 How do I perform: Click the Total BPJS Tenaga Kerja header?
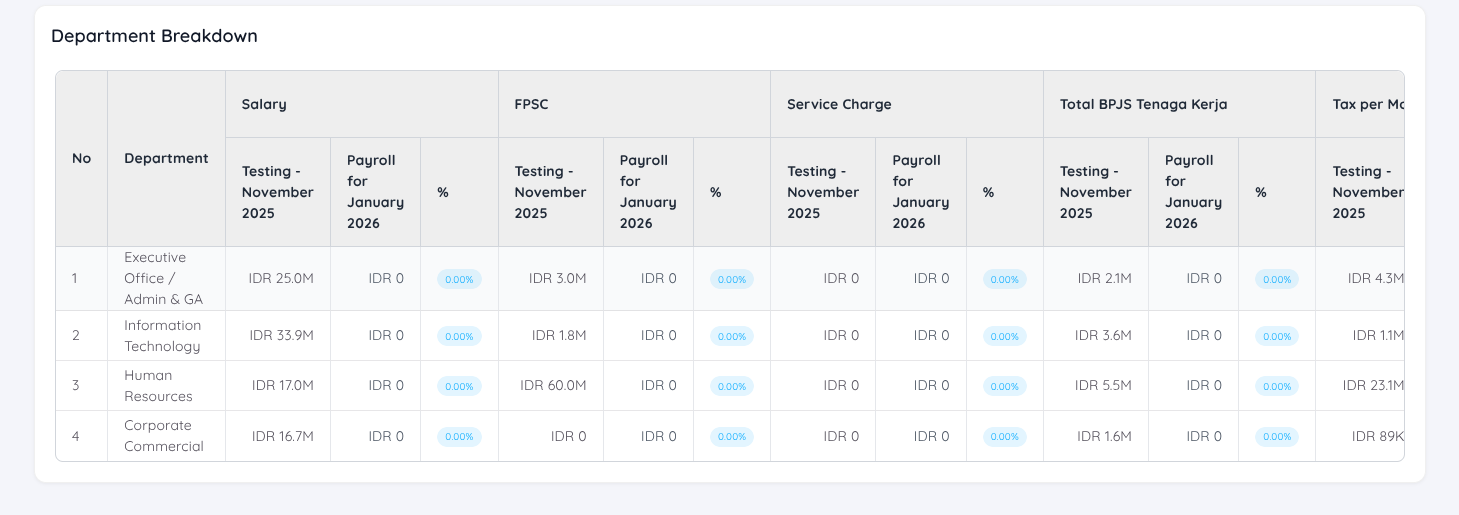tap(1143, 104)
